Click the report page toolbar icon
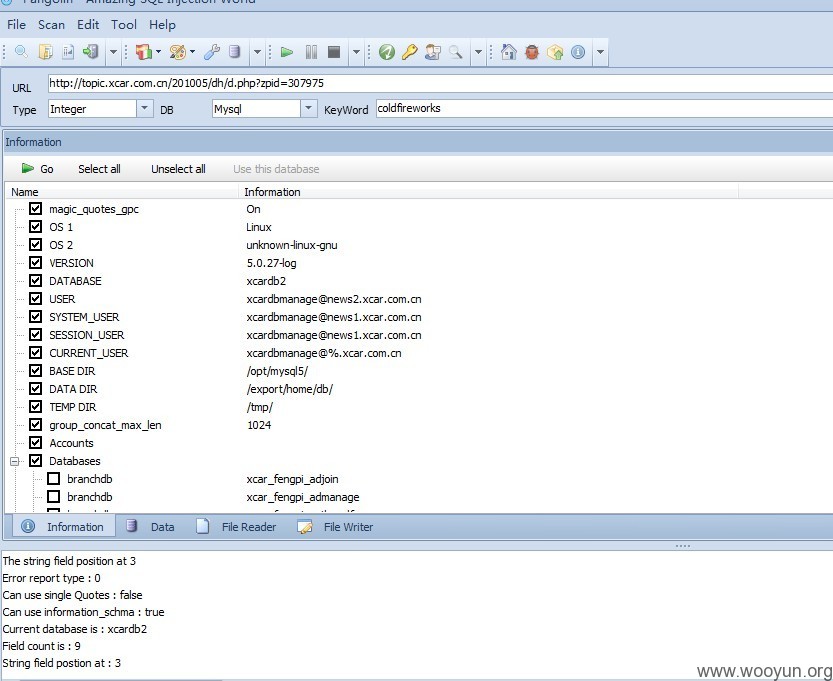The height and width of the screenshot is (681, 833). 68,52
